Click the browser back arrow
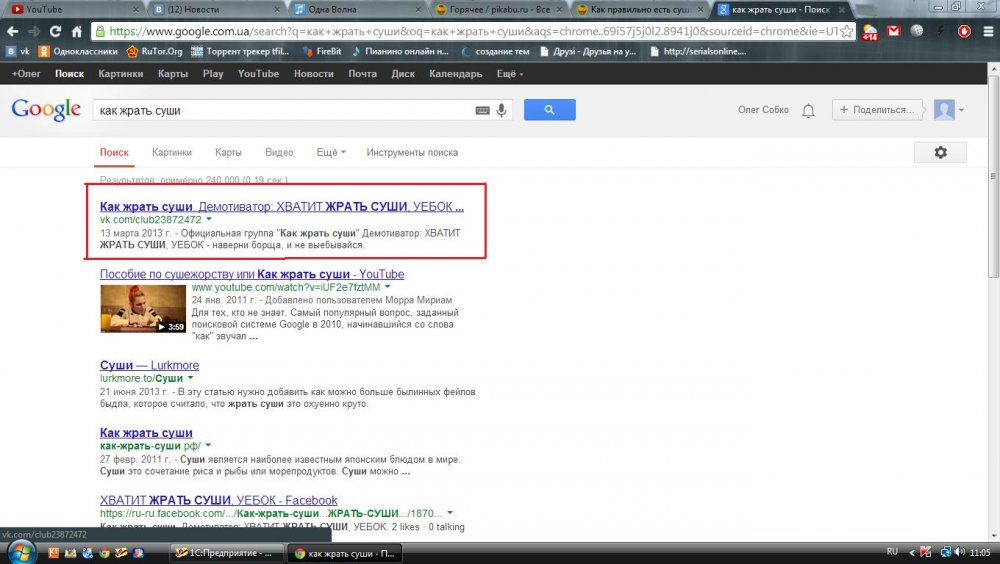This screenshot has width=1000, height=564. tap(14, 31)
